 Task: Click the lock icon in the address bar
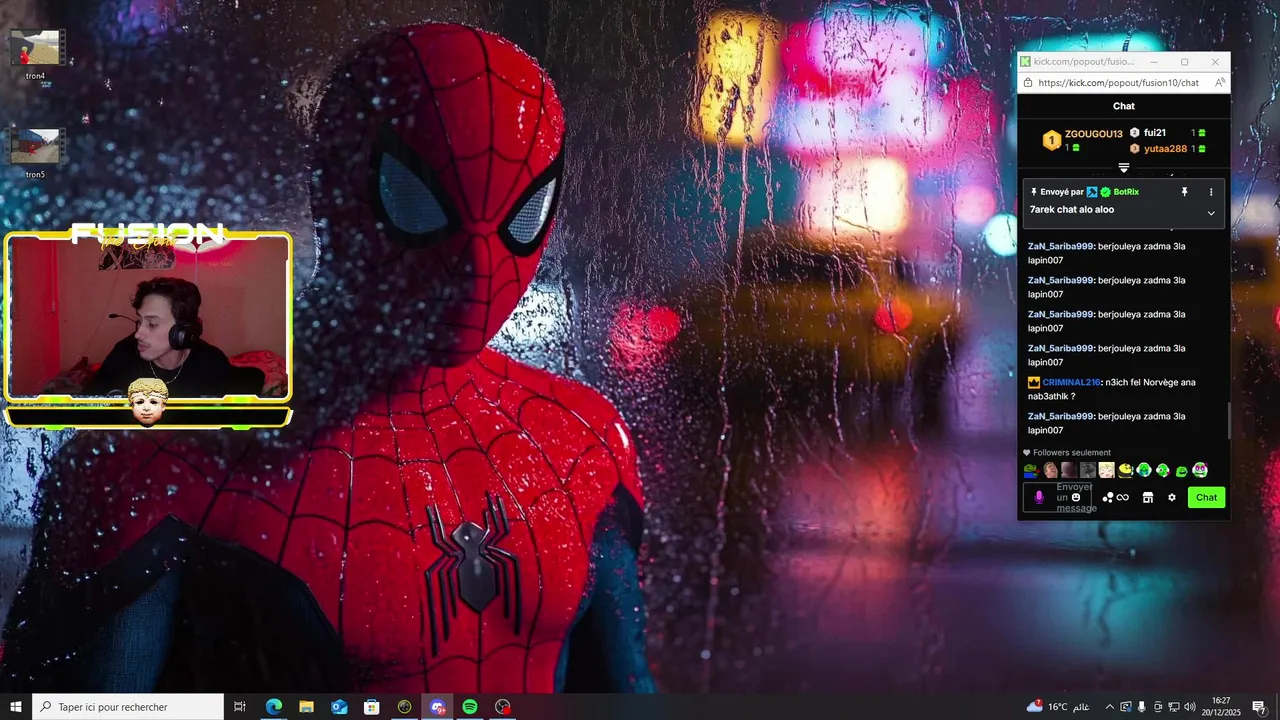(x=1027, y=83)
